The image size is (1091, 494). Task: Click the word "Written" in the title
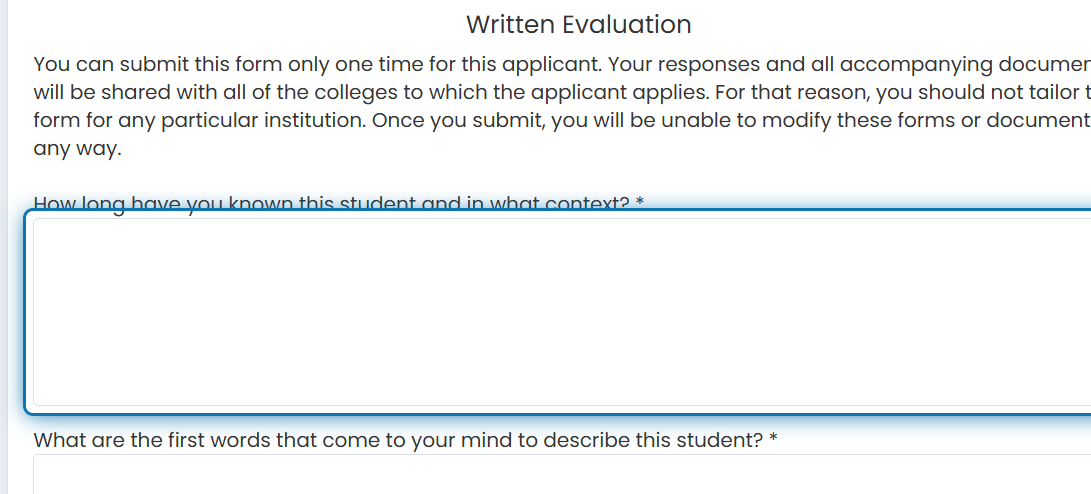pyautogui.click(x=511, y=24)
